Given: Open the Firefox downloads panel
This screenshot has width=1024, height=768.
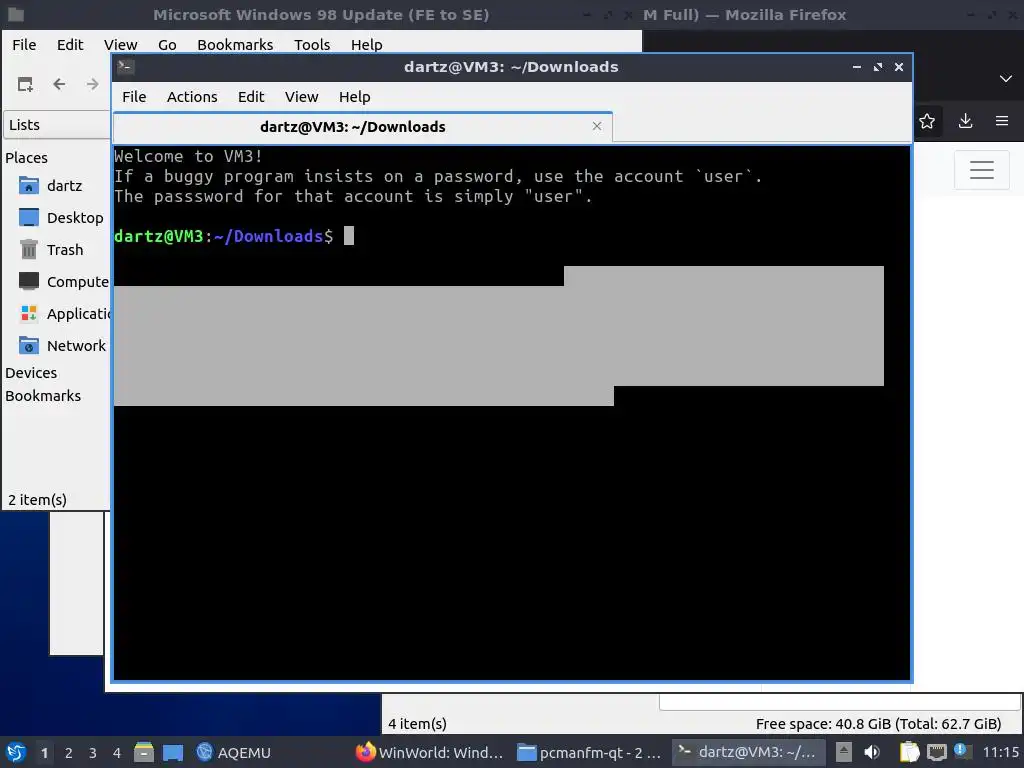Looking at the screenshot, I should pyautogui.click(x=965, y=121).
